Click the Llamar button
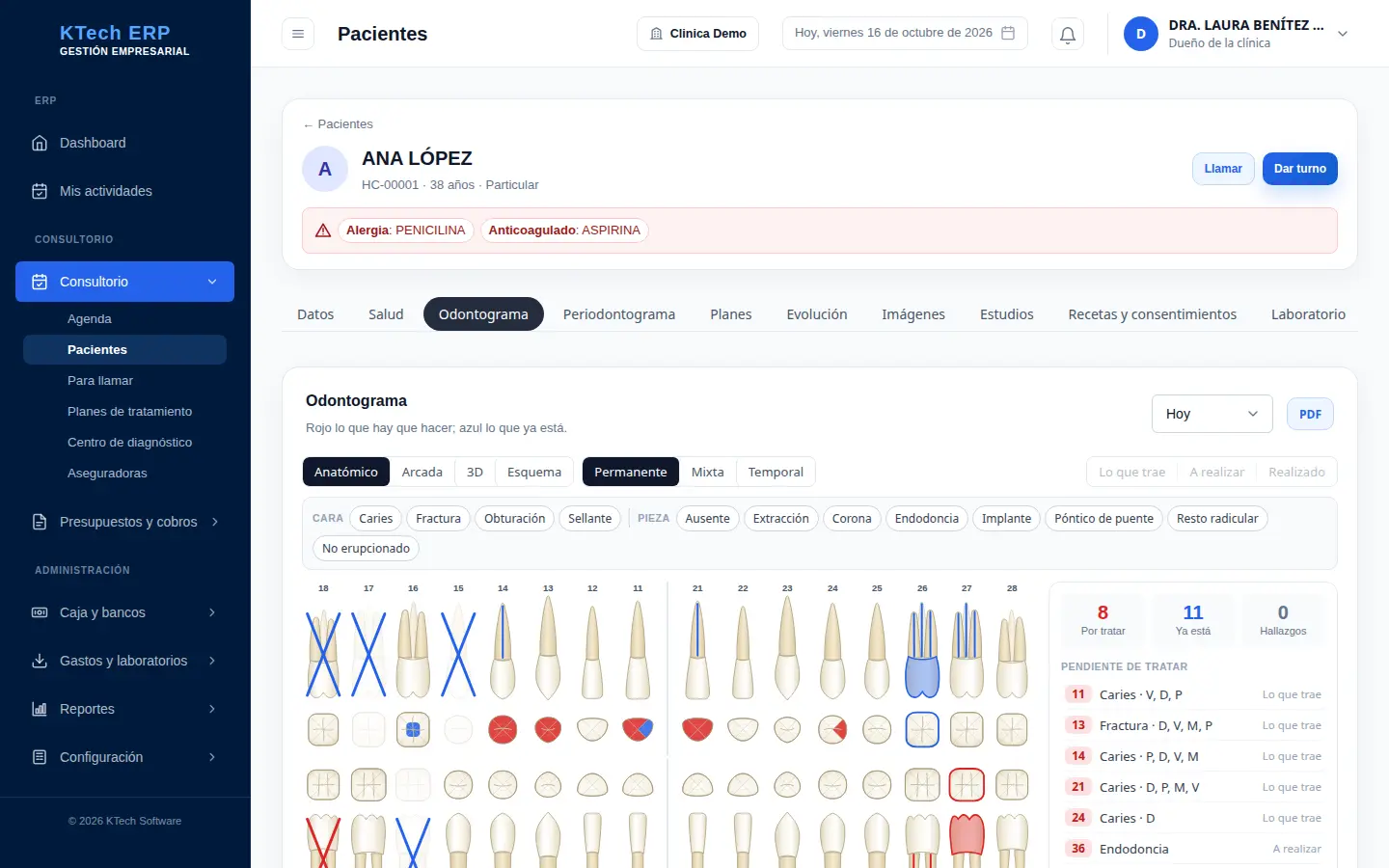The image size is (1389, 868). 1223,169
